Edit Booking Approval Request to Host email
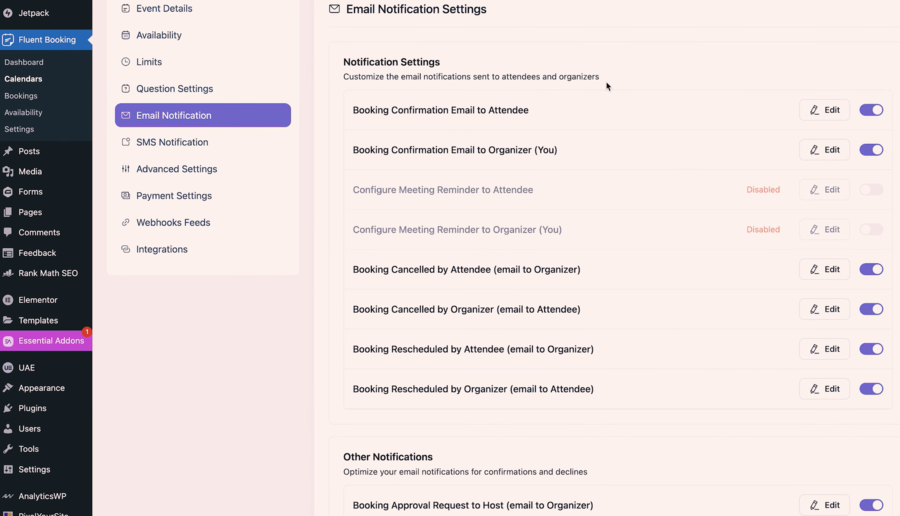 pos(824,505)
